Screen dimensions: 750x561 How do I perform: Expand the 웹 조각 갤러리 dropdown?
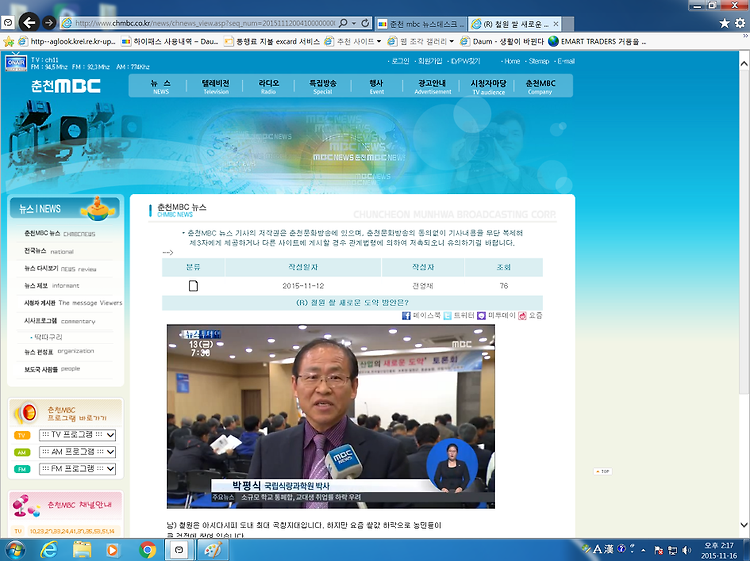tap(451, 42)
